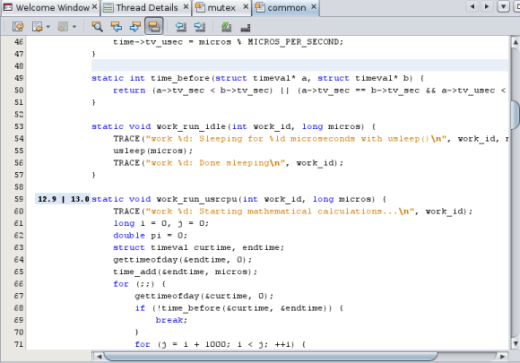This screenshot has height=363, width=520.
Task: Click the vertical scrollbar thumb
Action: (515, 114)
